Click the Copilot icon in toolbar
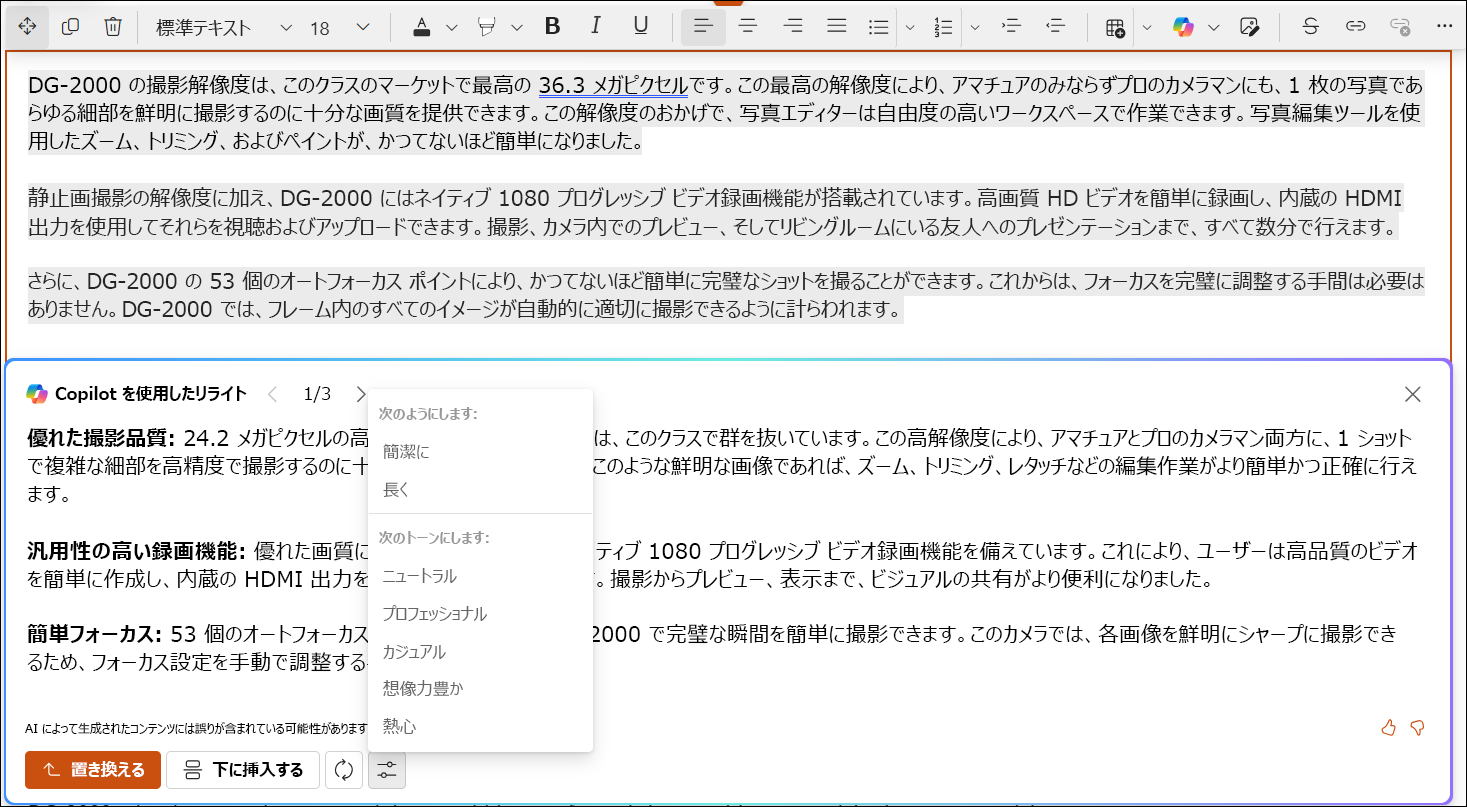Screen dimensions: 1467x807 (x=1184, y=27)
